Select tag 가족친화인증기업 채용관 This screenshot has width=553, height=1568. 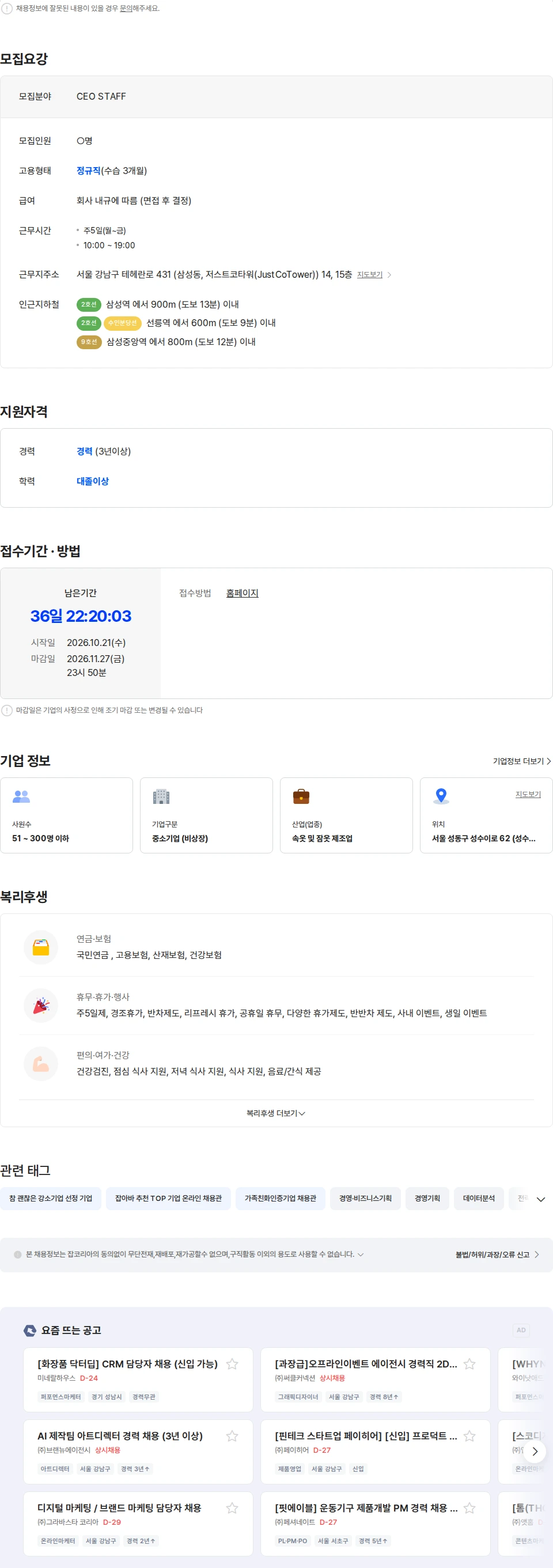pos(281,1199)
